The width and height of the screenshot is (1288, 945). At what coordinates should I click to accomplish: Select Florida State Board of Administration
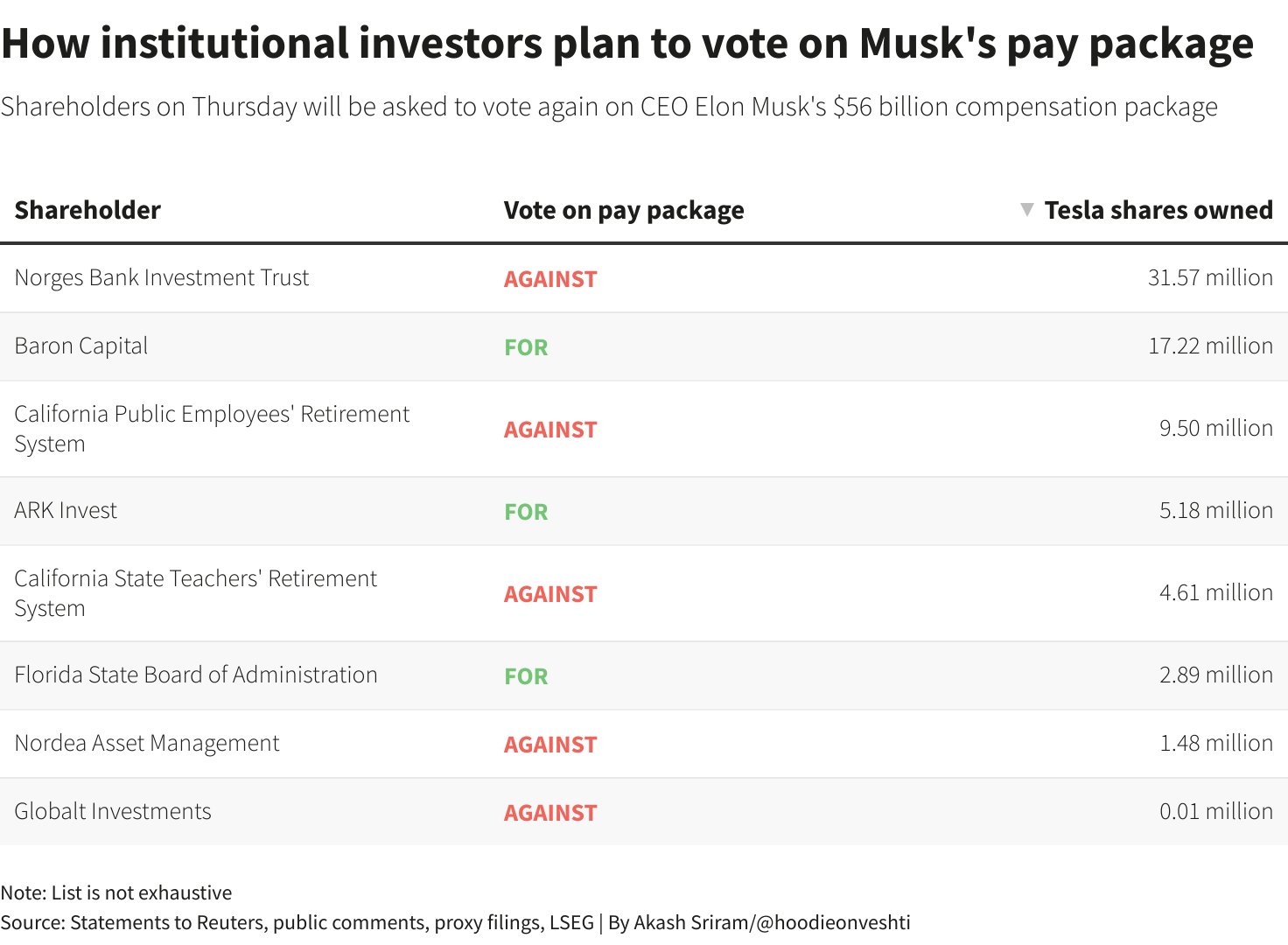[x=196, y=675]
